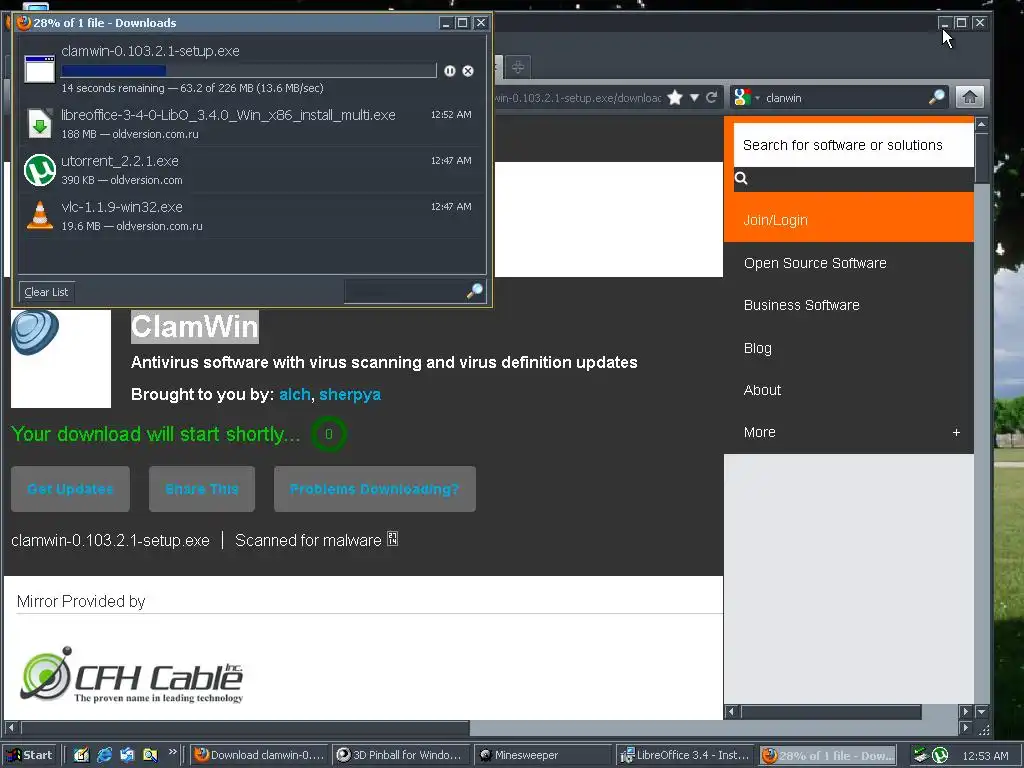Click the first quick launch icon
Screen dimensions: 1024x768
(81, 755)
